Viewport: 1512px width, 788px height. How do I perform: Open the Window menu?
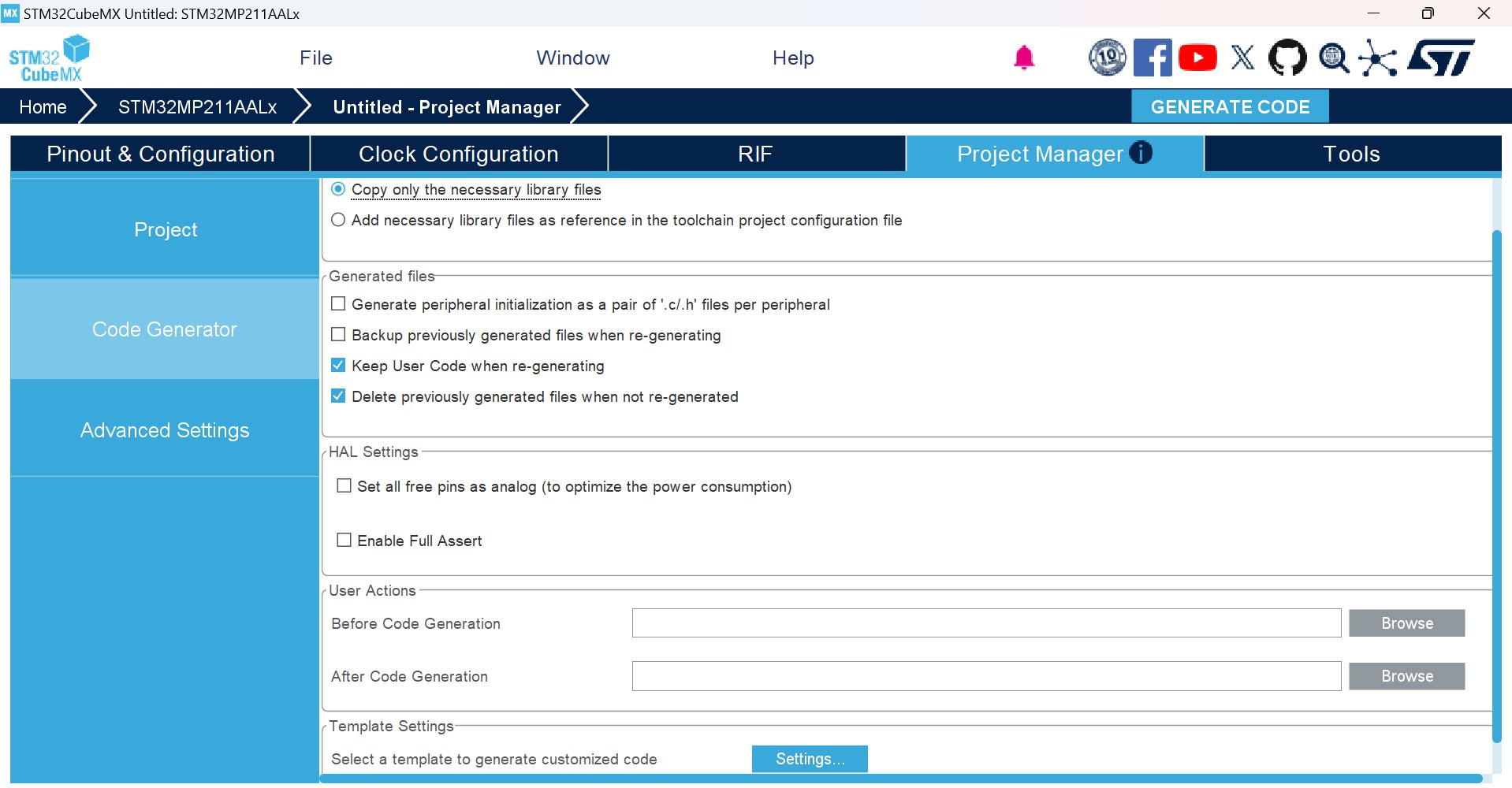point(573,58)
